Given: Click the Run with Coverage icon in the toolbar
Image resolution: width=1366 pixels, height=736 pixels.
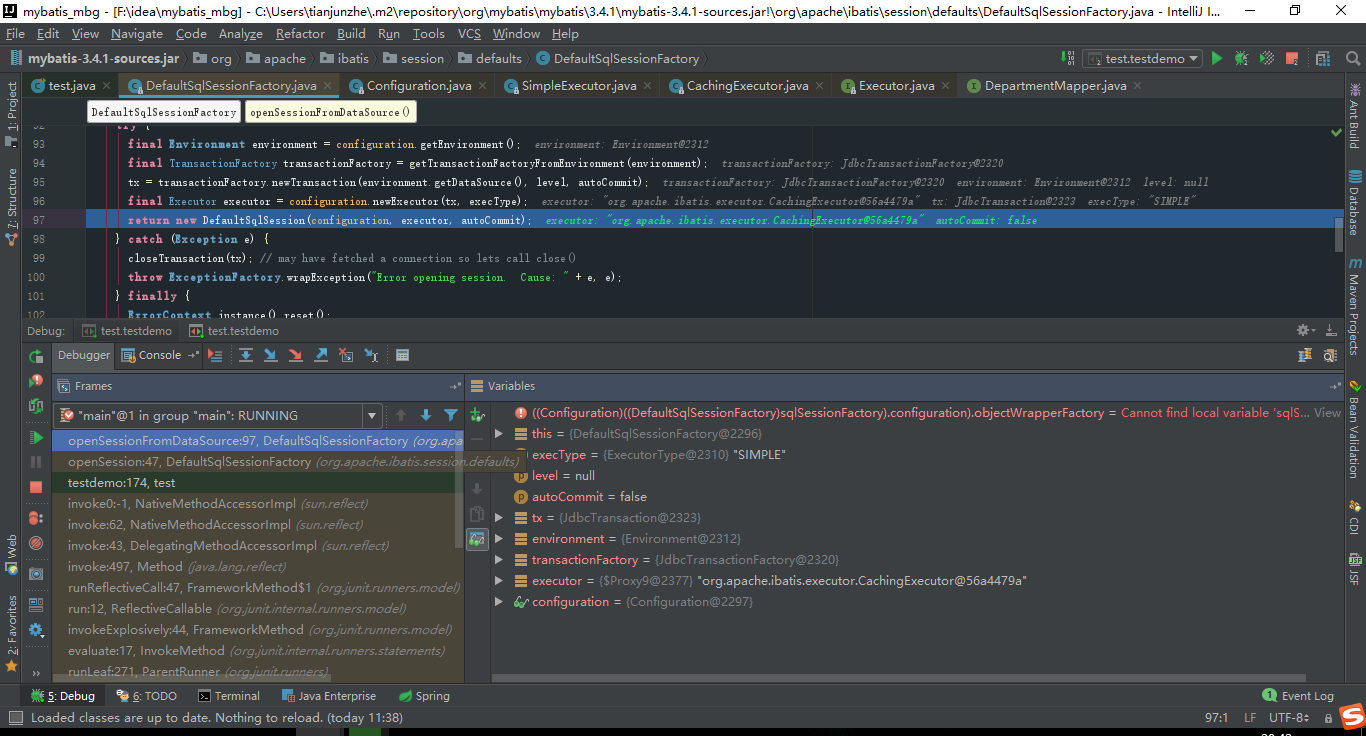Looking at the screenshot, I should (1266, 58).
